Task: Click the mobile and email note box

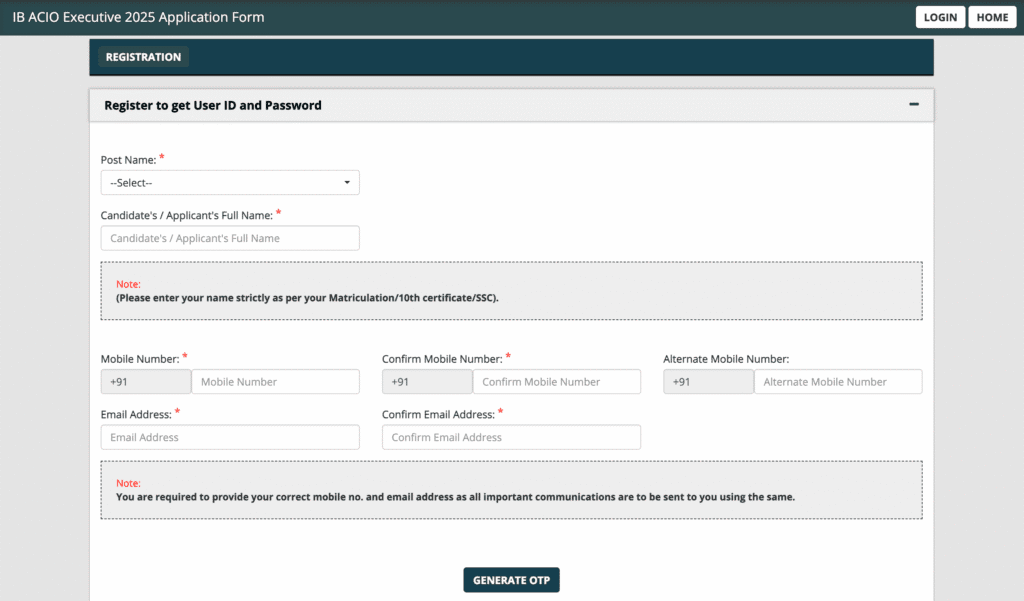Action: pyautogui.click(x=511, y=490)
